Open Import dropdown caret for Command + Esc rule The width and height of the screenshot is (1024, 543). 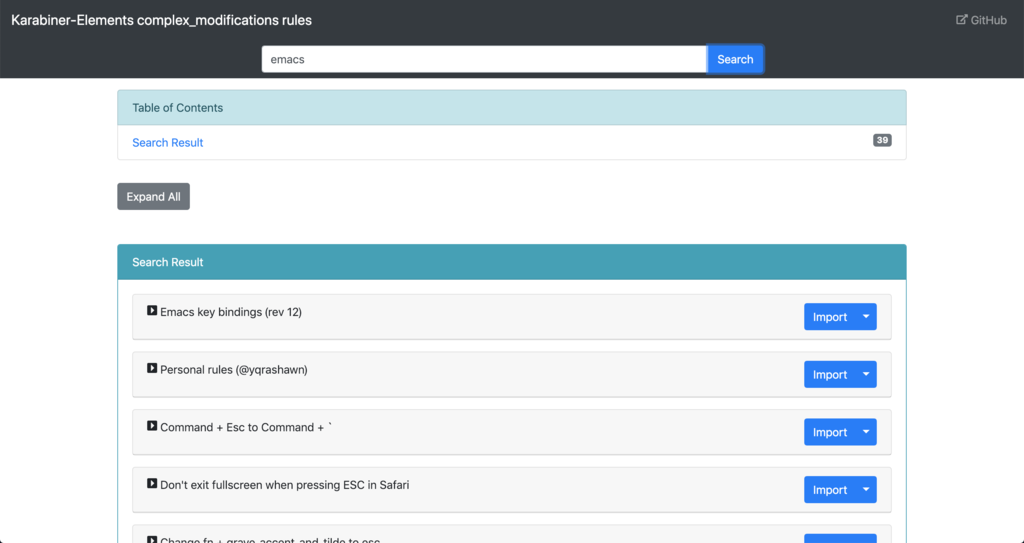point(866,432)
